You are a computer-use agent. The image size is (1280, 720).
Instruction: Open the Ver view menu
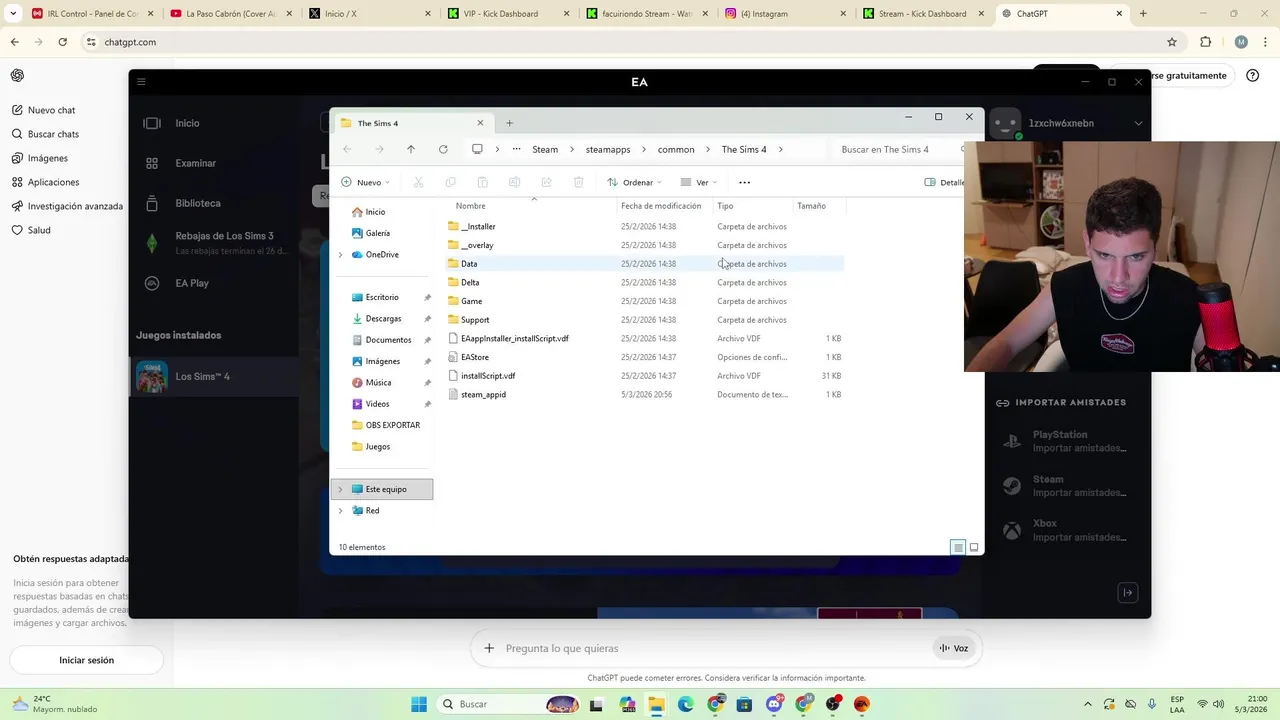coord(699,182)
